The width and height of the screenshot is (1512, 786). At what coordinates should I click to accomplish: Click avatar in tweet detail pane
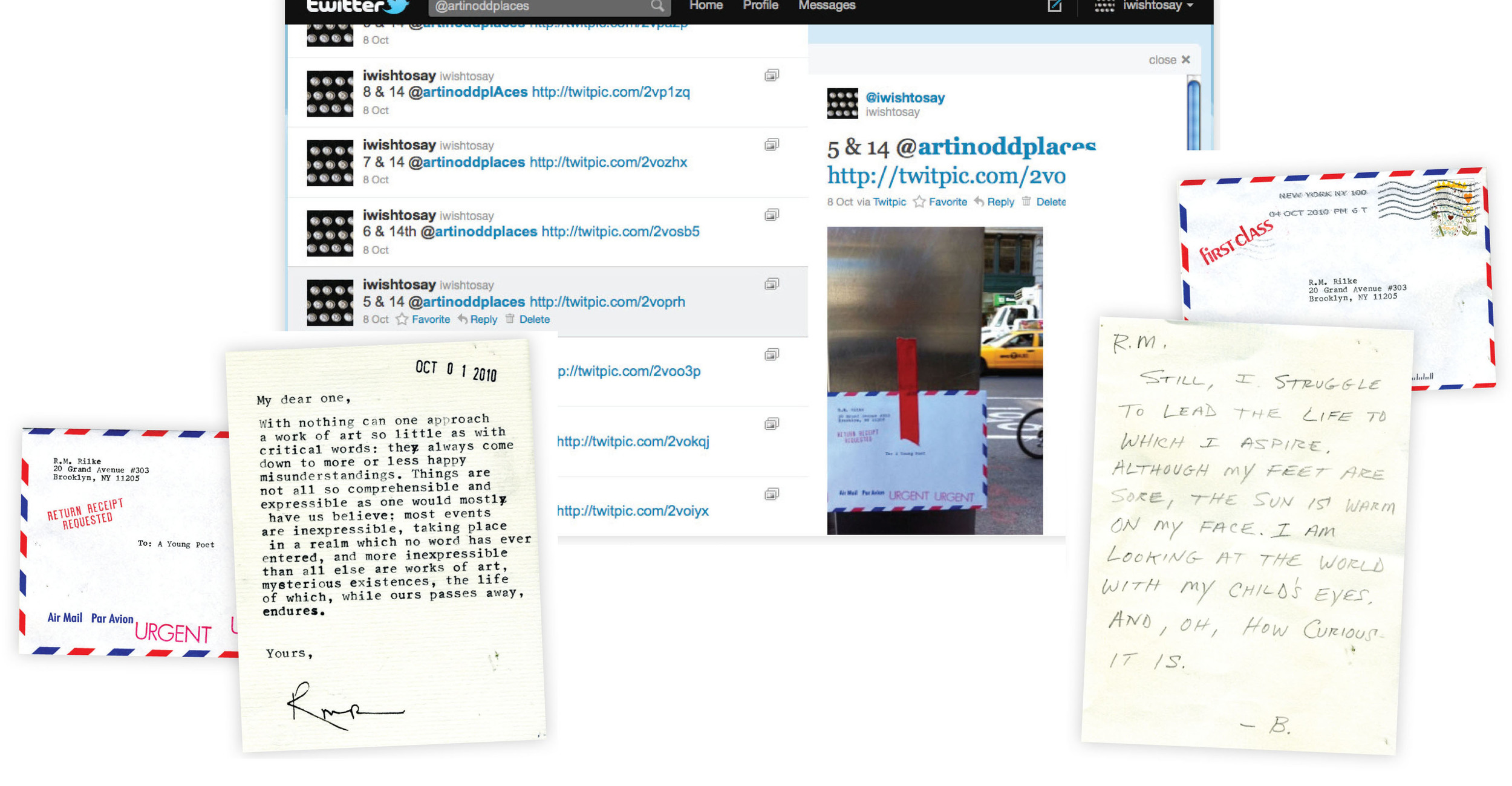click(x=842, y=103)
